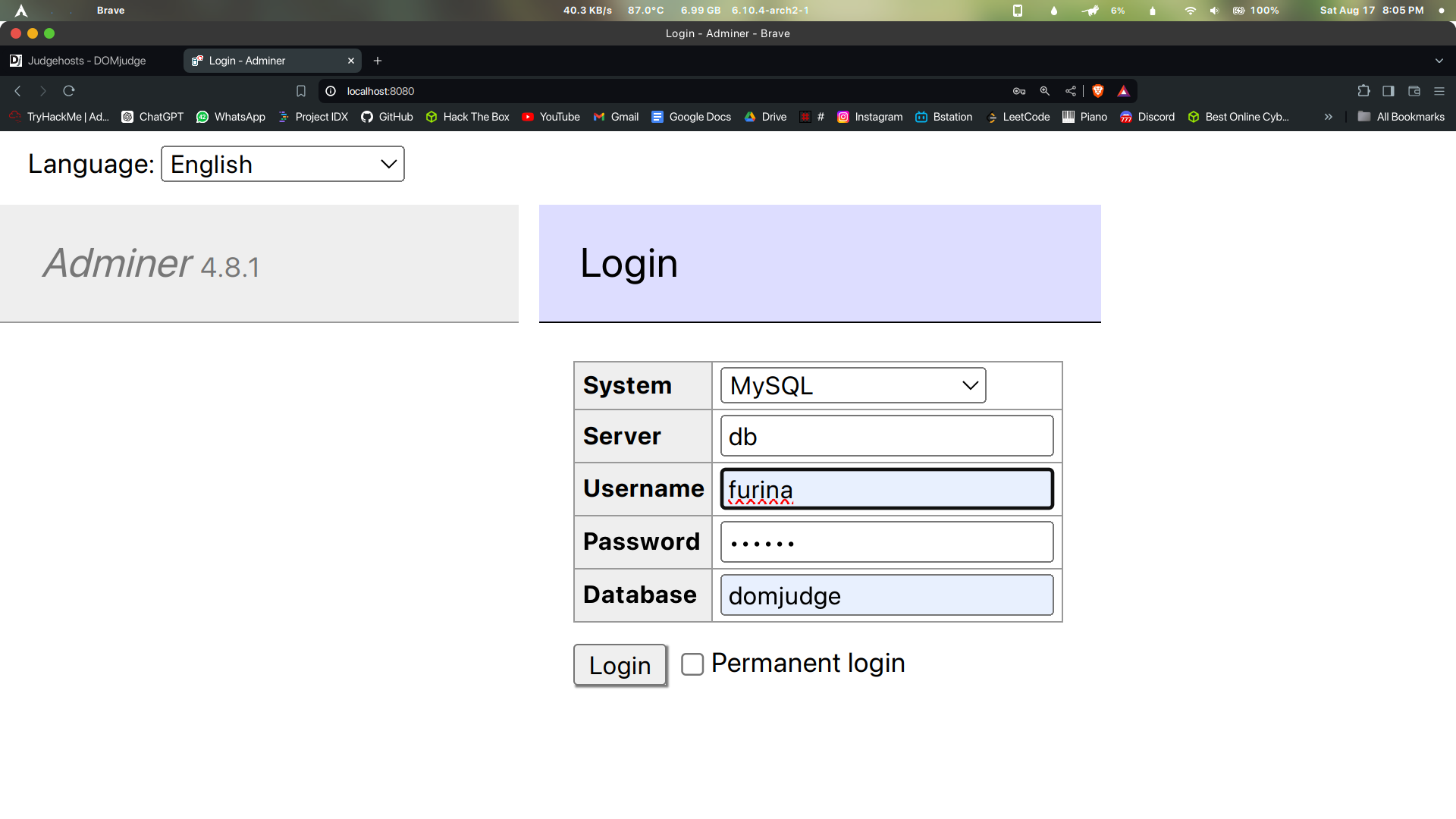Viewport: 1456px width, 819px height.
Task: Open the TryHackMe bookmark
Action: tap(59, 117)
